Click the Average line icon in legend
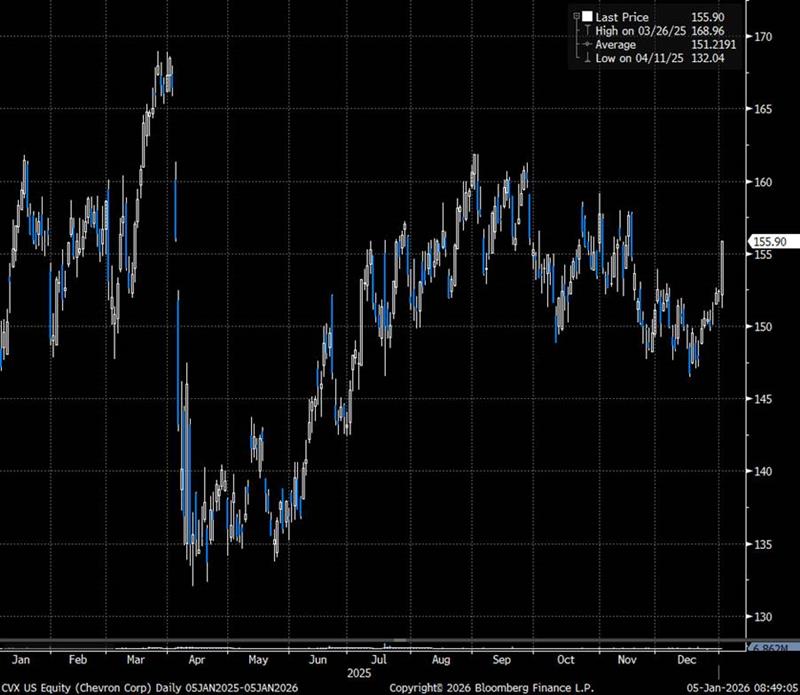800x695 pixels. coord(587,44)
